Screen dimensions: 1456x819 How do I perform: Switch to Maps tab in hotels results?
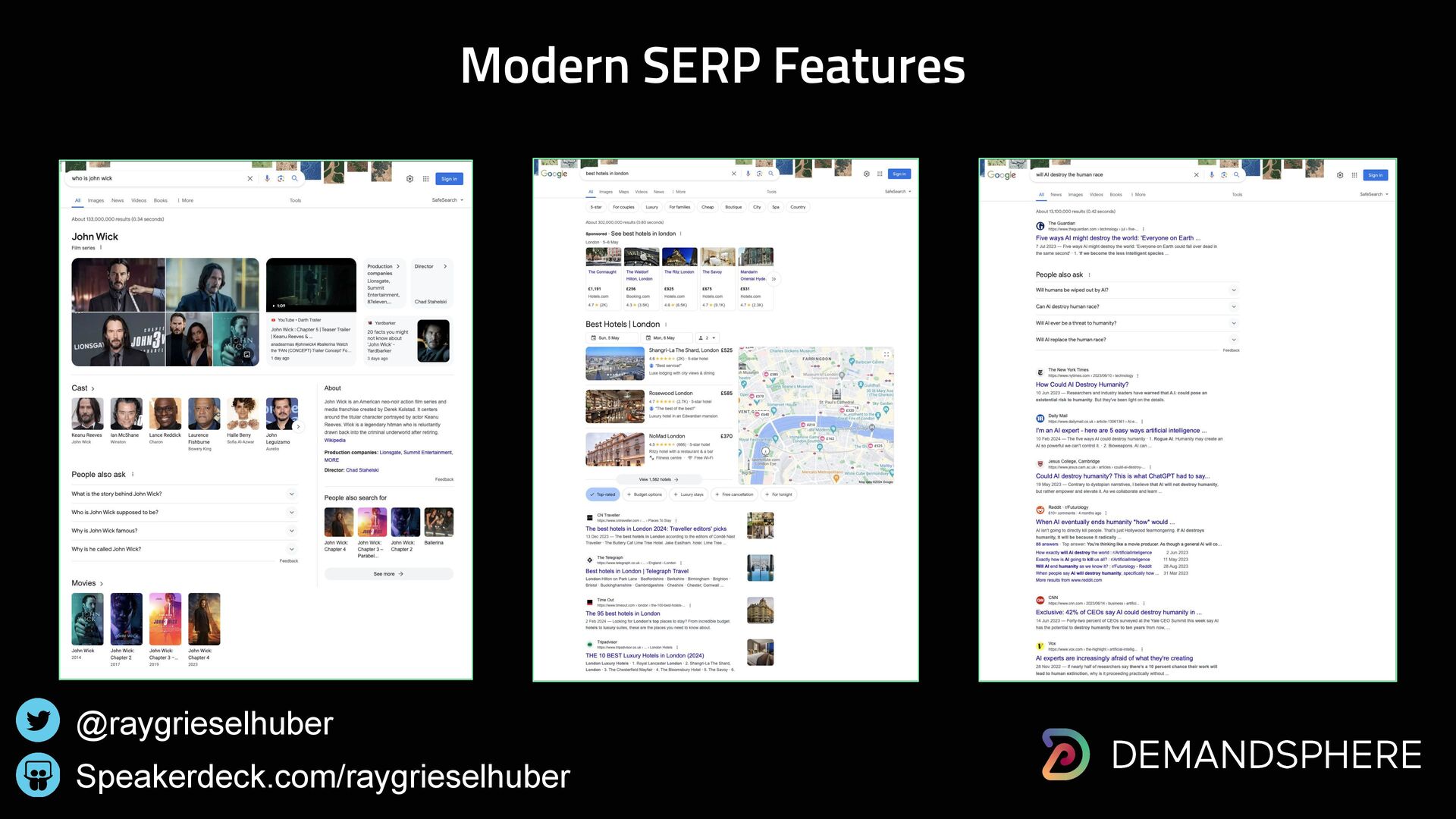623,192
